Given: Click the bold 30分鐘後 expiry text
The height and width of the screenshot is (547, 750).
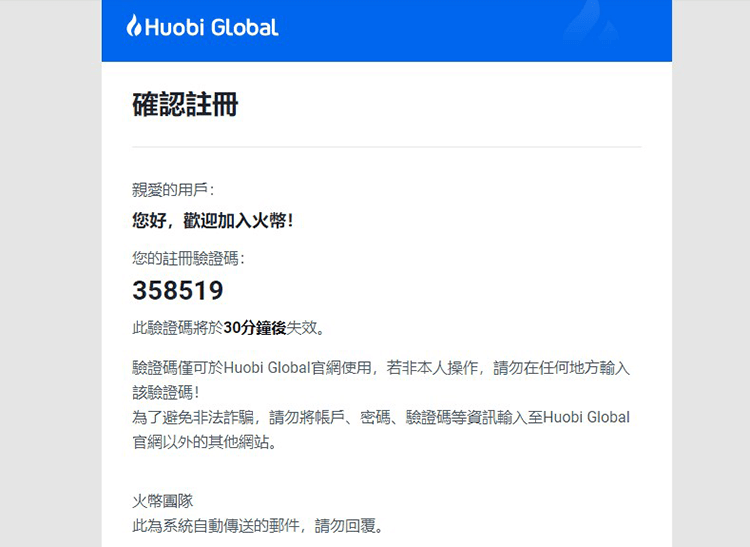Looking at the screenshot, I should 254,328.
